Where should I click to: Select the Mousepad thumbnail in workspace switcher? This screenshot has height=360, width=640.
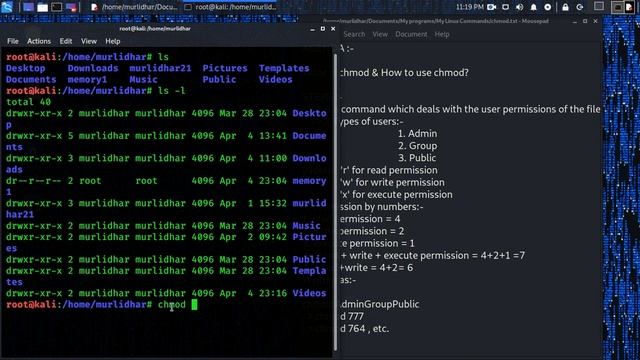628,7
